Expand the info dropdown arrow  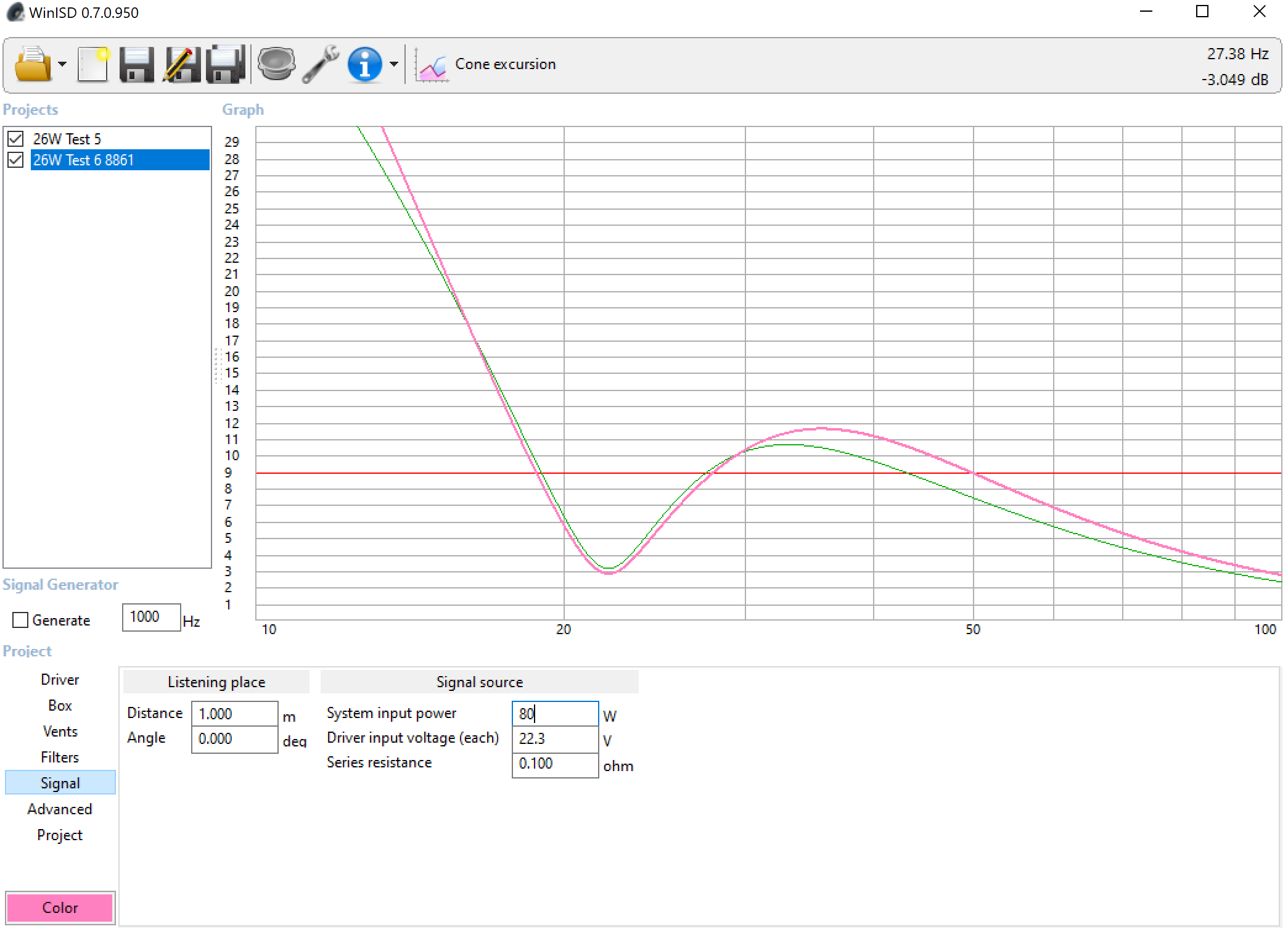[394, 64]
